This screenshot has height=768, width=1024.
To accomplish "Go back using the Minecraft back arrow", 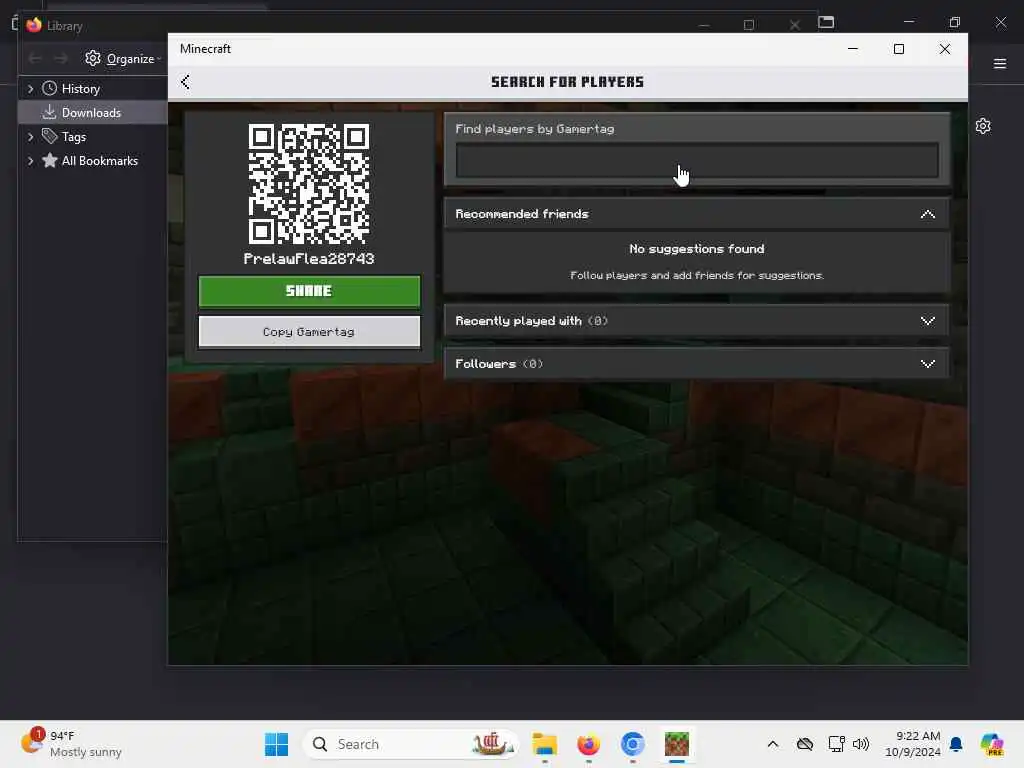I will (x=185, y=82).
